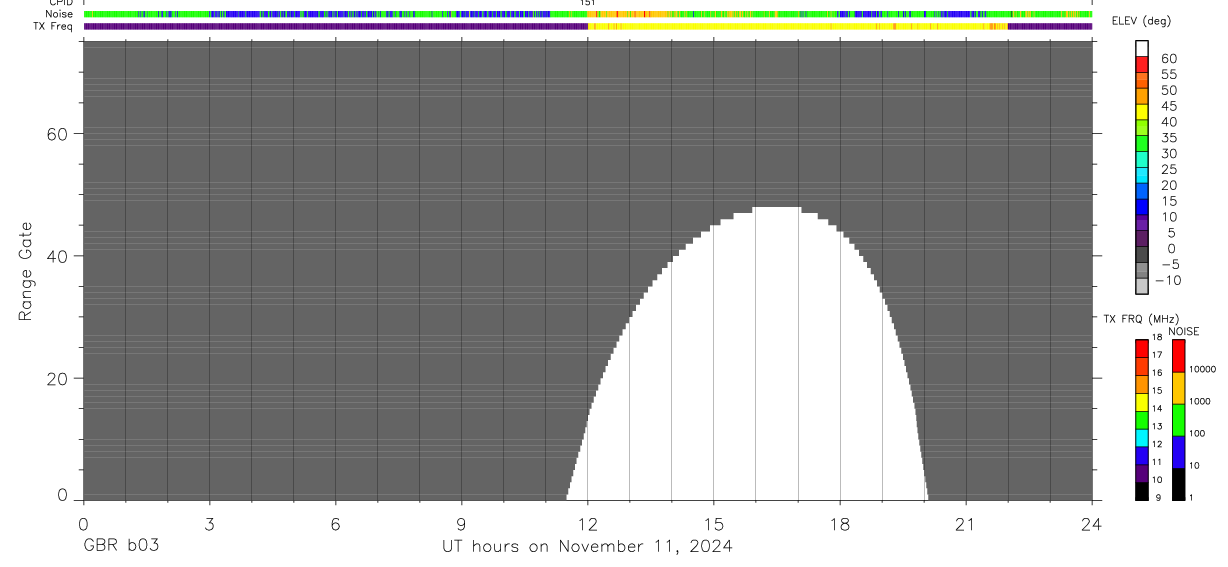1228x567 pixels.
Task: Click TX FRQ scale label '14'
Action: pyautogui.click(x=1158, y=408)
